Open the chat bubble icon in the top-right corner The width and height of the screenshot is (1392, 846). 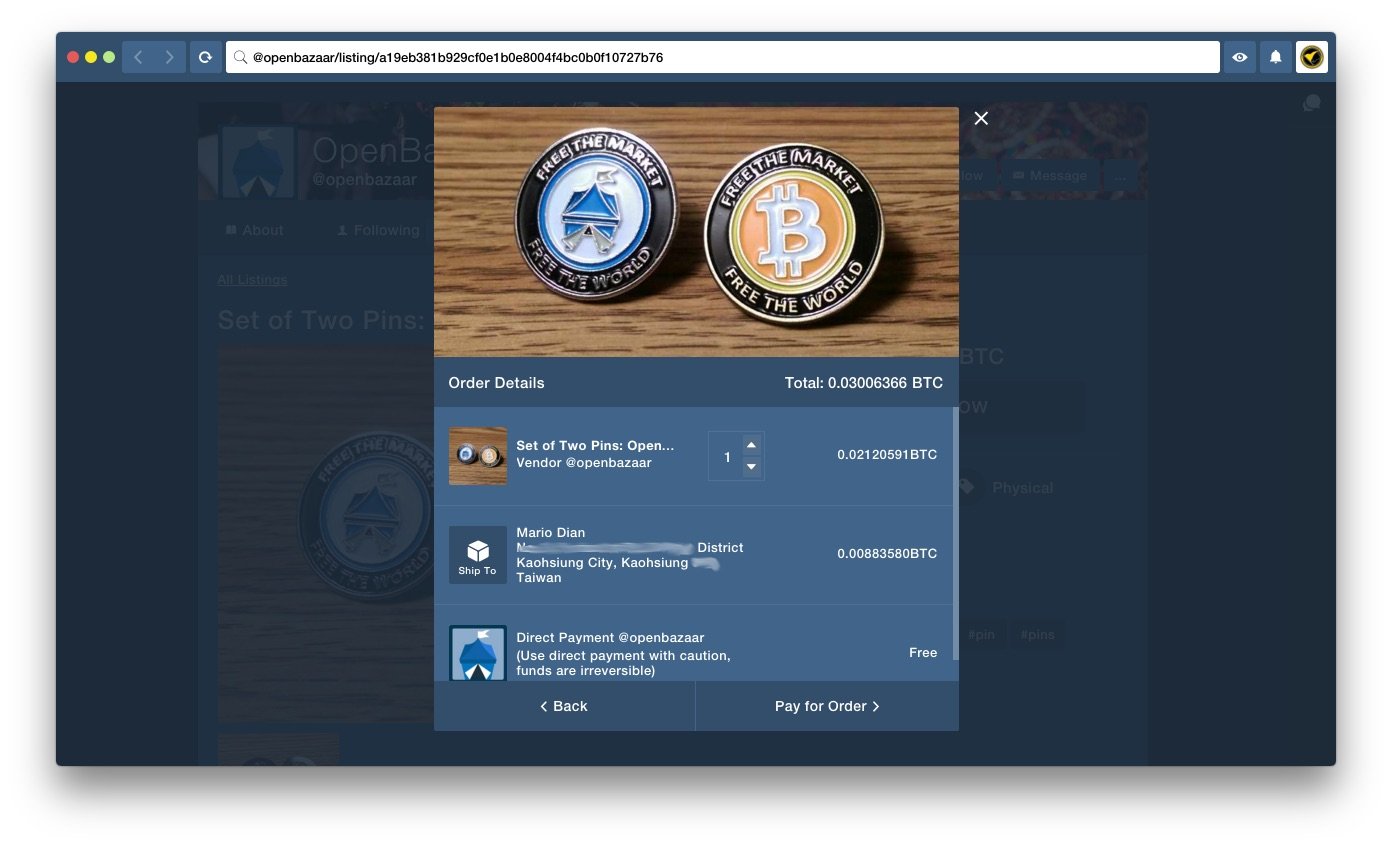click(x=1312, y=103)
